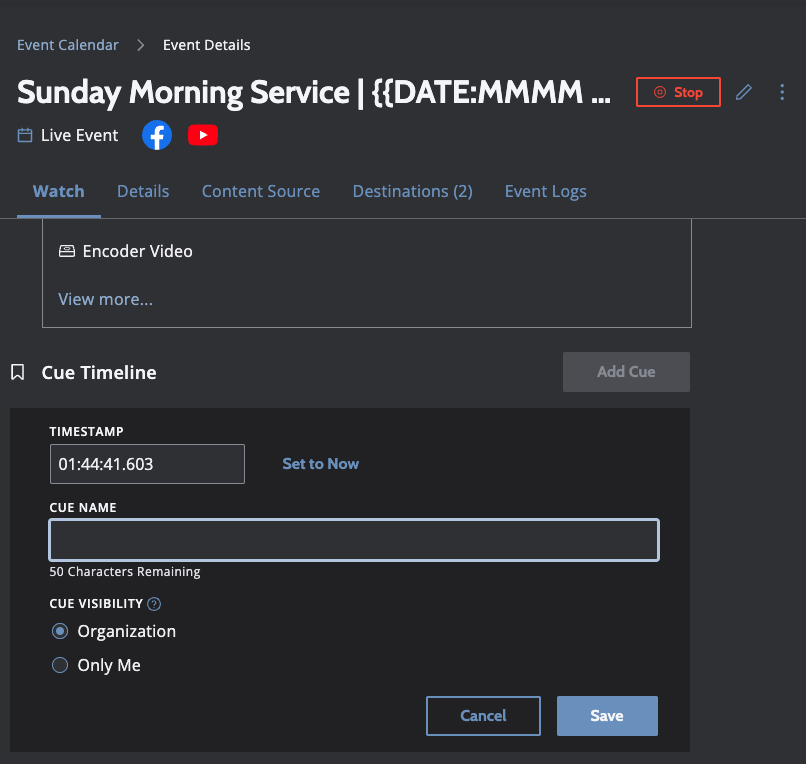Open the Event Logs tab

coord(545,191)
